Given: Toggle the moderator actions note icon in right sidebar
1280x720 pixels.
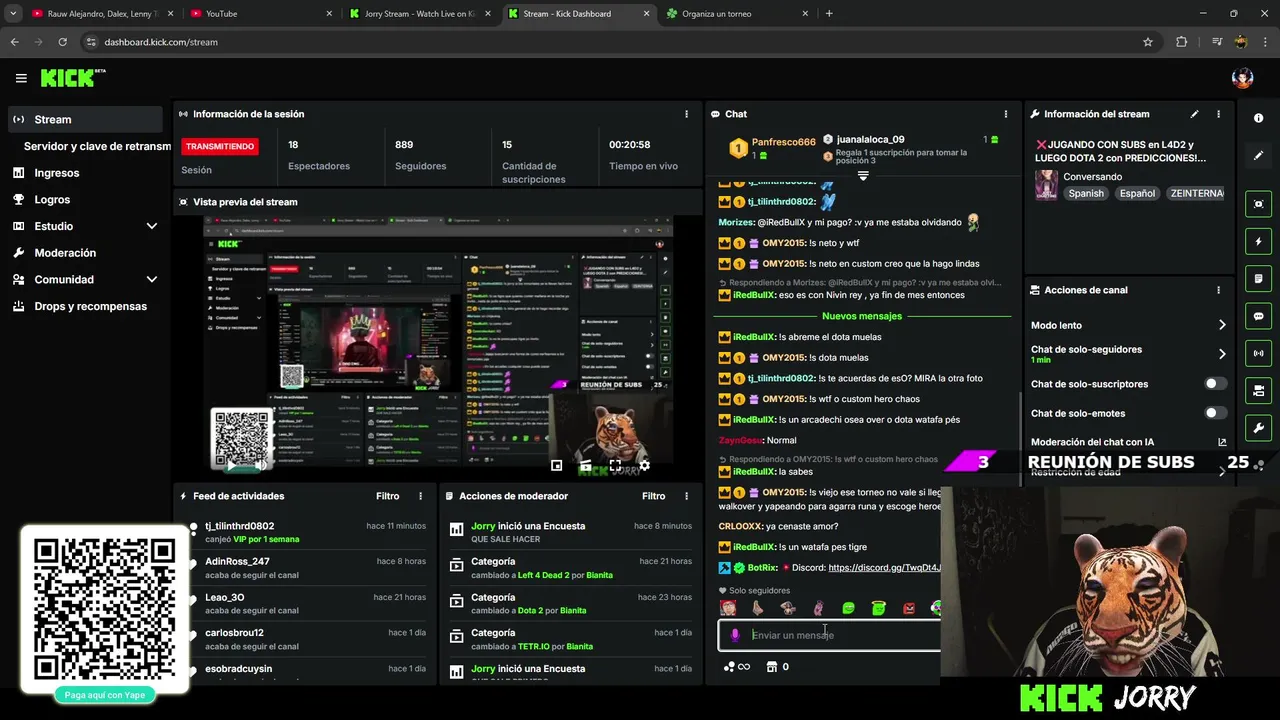Looking at the screenshot, I should 1258,278.
